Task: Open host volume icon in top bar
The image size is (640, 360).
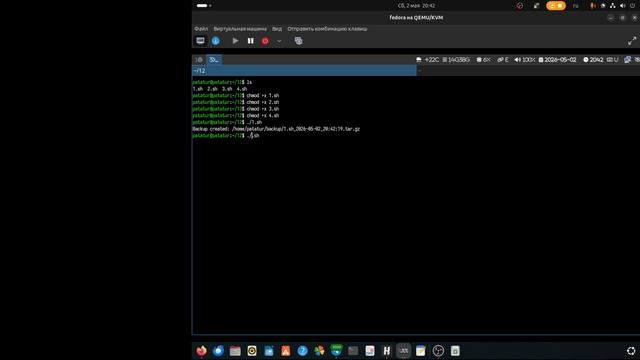Action: click(x=622, y=6)
